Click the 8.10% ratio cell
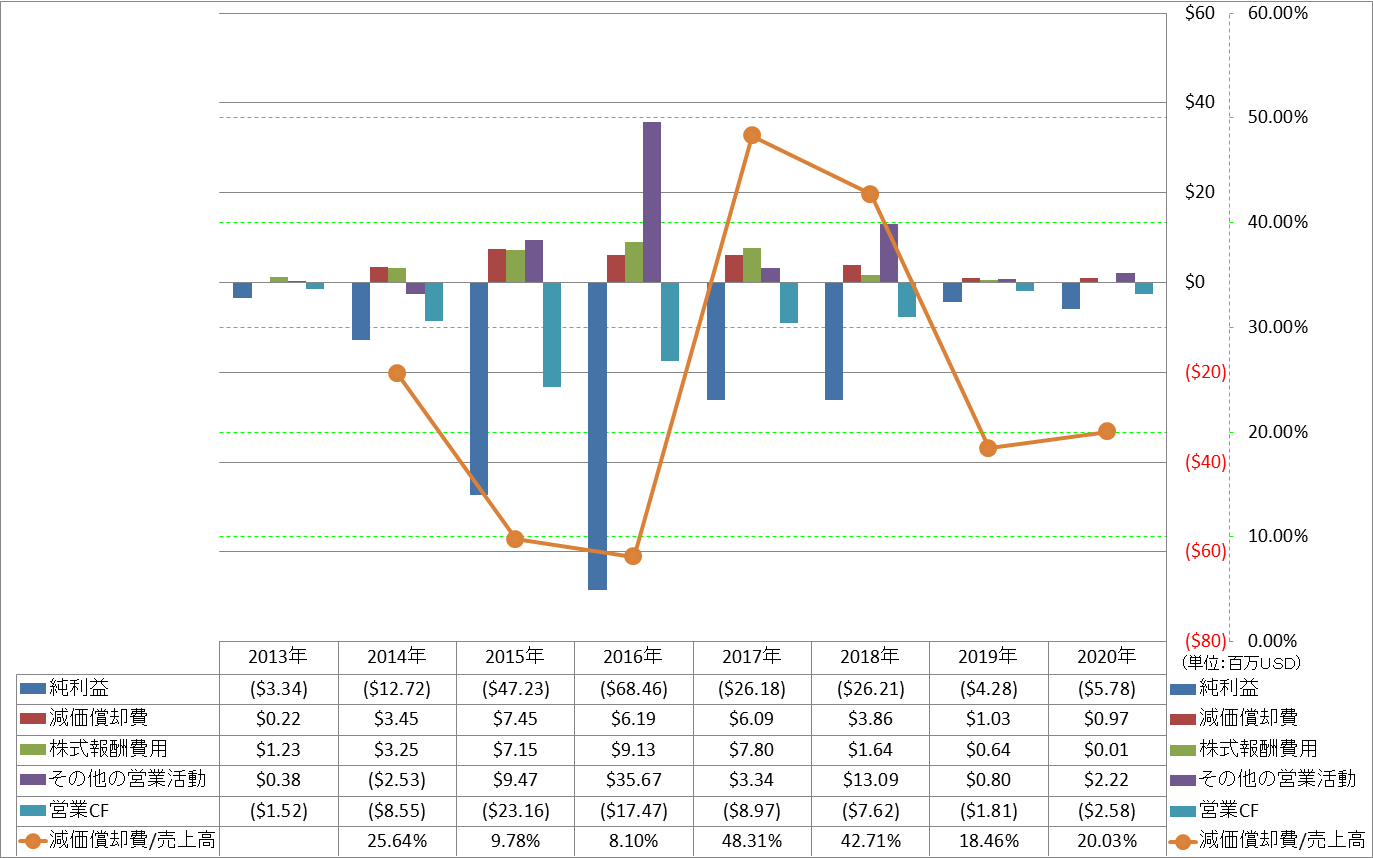 pos(633,841)
